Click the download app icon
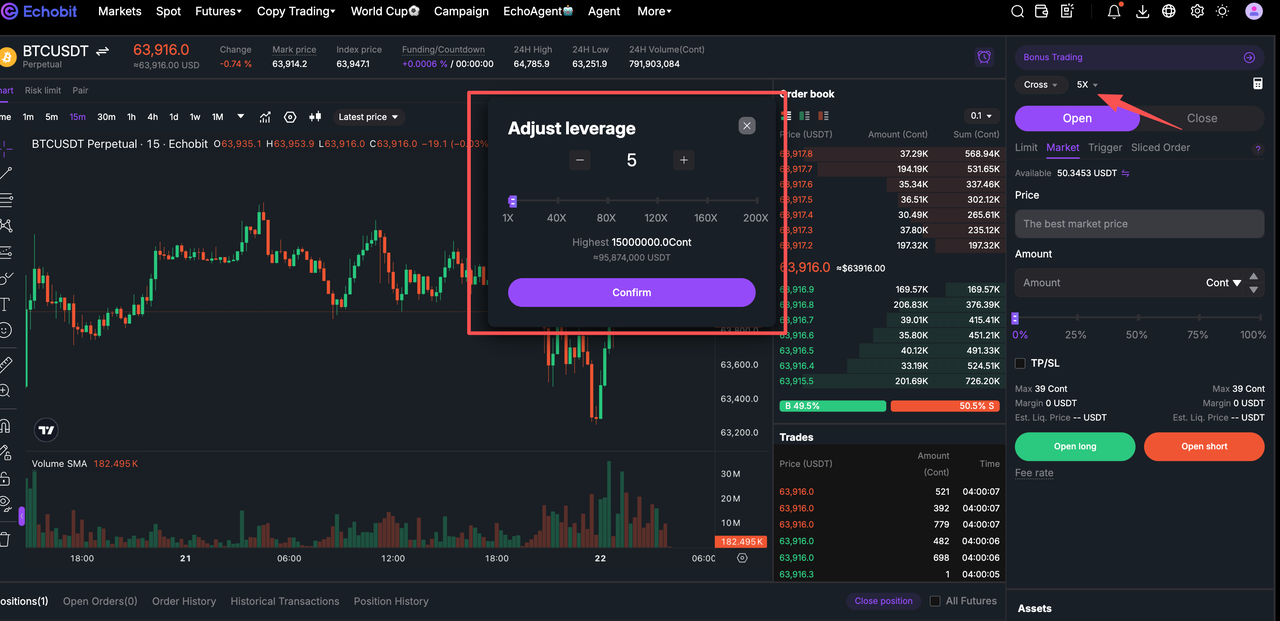The image size is (1280, 621). [x=1143, y=12]
